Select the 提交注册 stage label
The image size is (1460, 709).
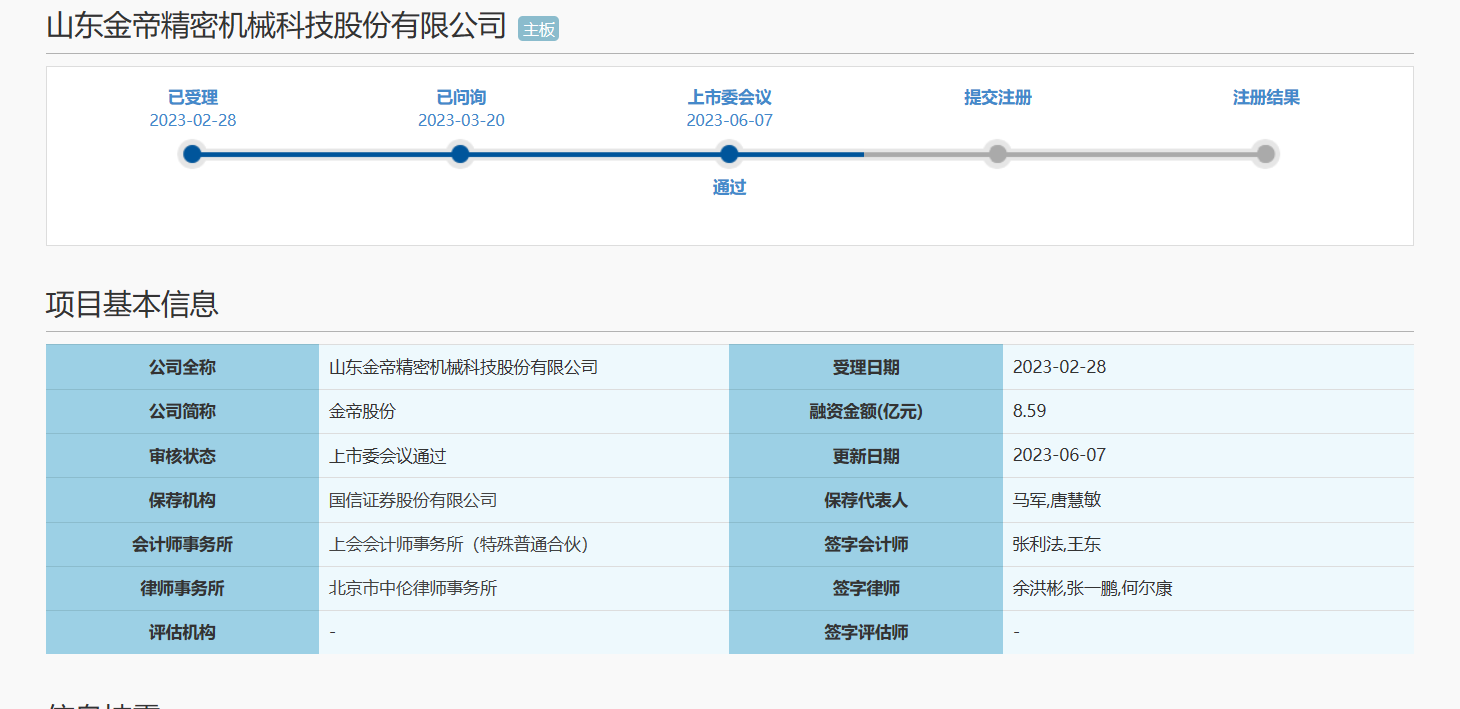coord(998,97)
